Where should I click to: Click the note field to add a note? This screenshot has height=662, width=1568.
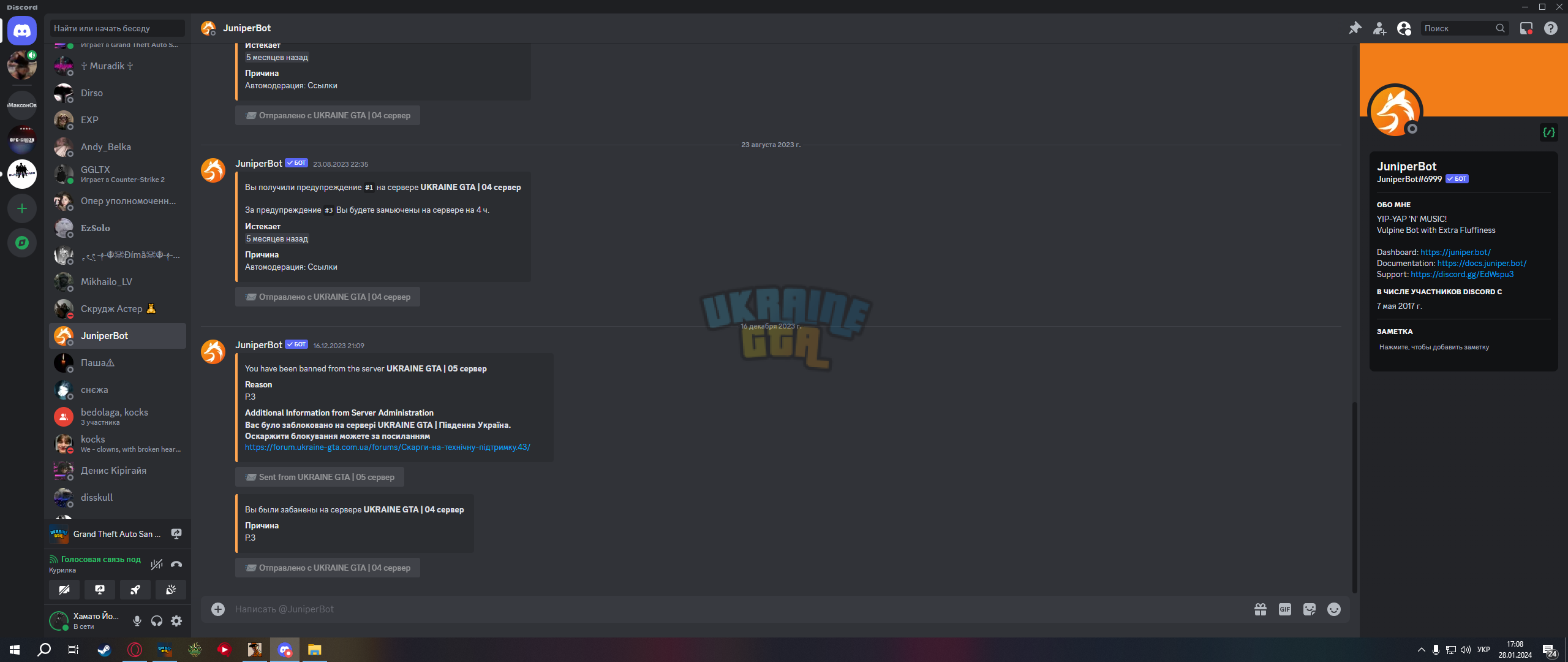click(x=1464, y=347)
